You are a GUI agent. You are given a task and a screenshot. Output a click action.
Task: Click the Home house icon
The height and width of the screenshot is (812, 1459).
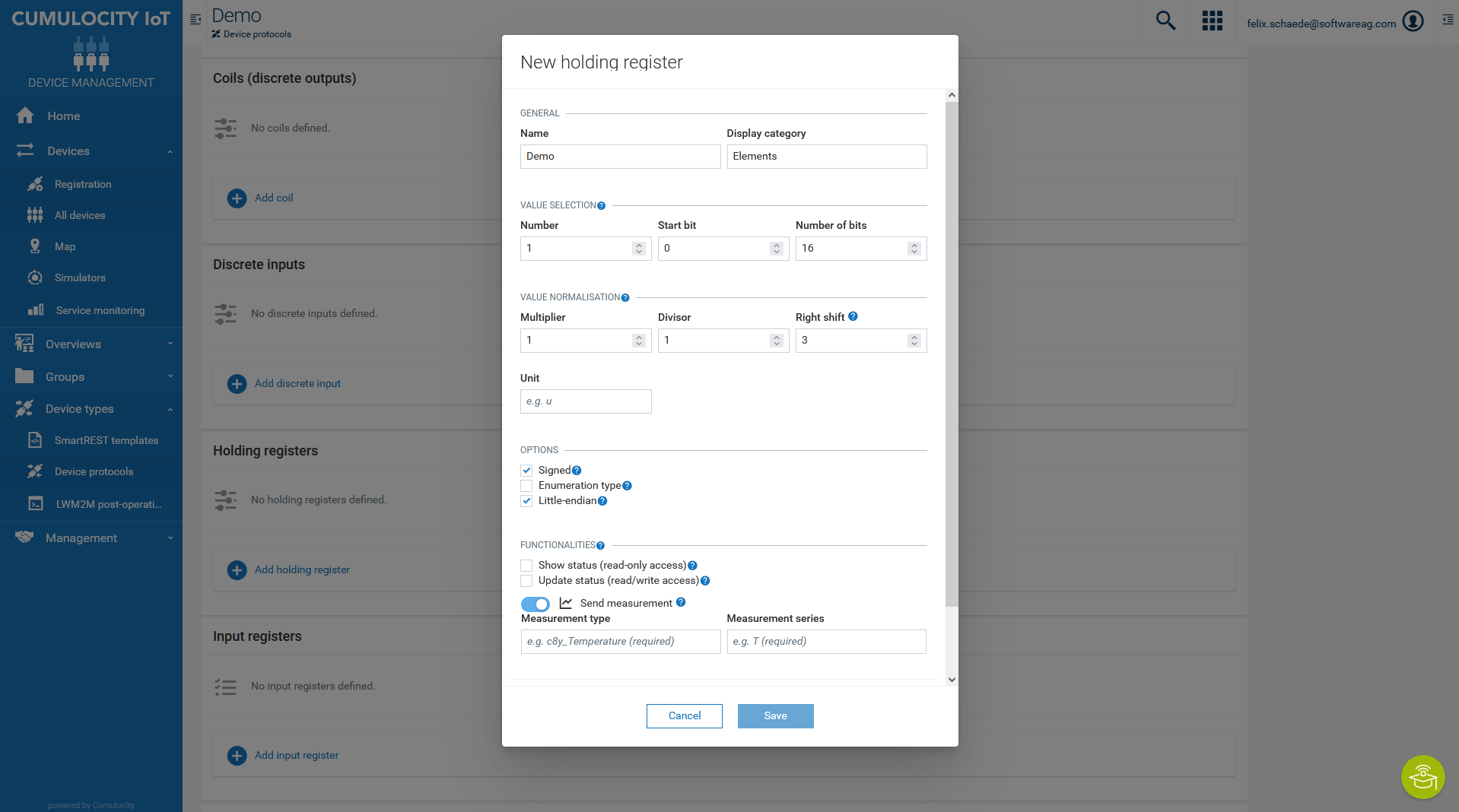(25, 116)
